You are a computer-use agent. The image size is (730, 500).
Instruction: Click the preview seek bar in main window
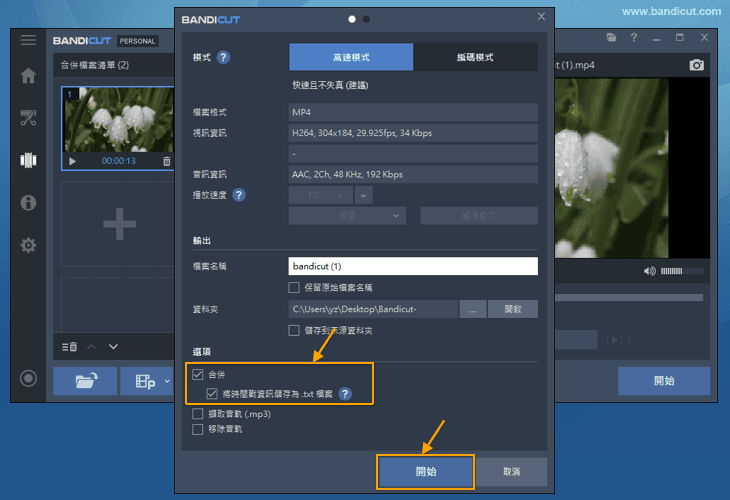click(629, 297)
